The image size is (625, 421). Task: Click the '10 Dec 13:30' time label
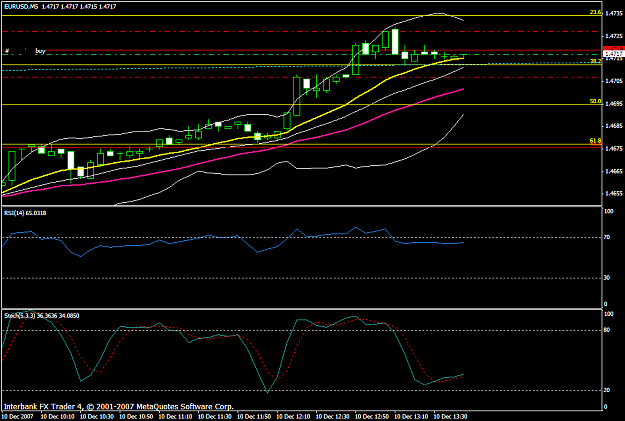(451, 417)
